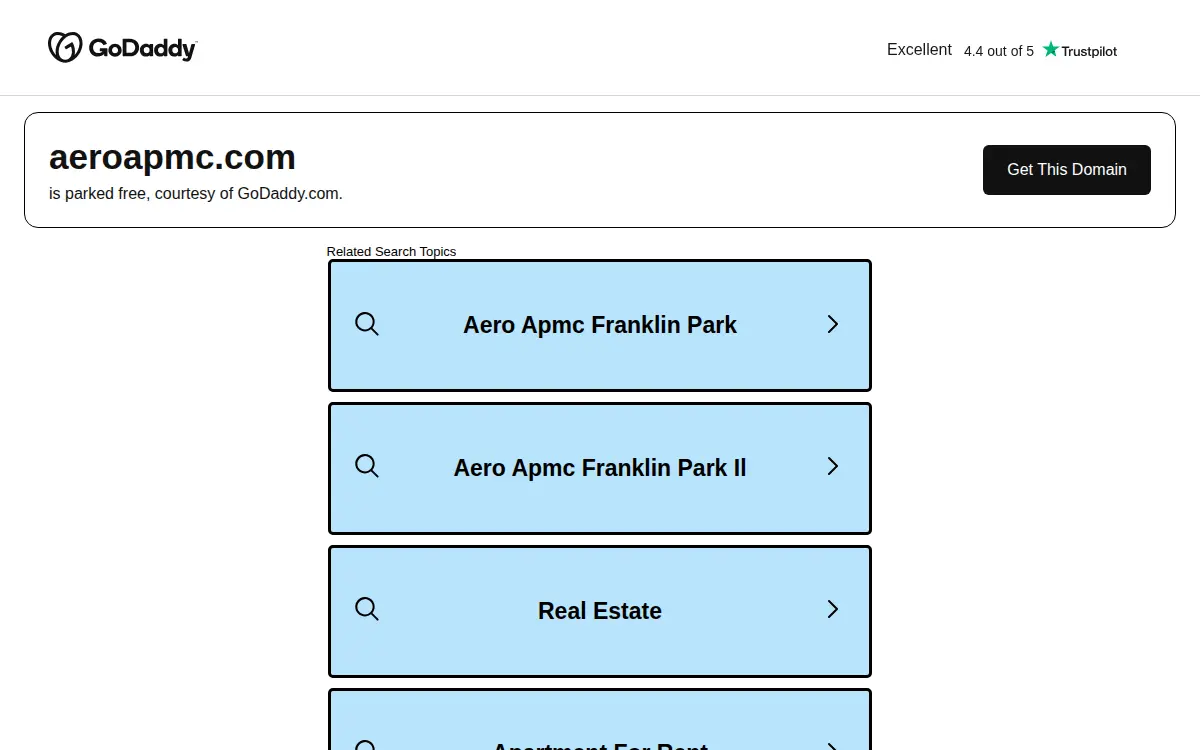Click search icon on Real Estate card

[367, 609]
